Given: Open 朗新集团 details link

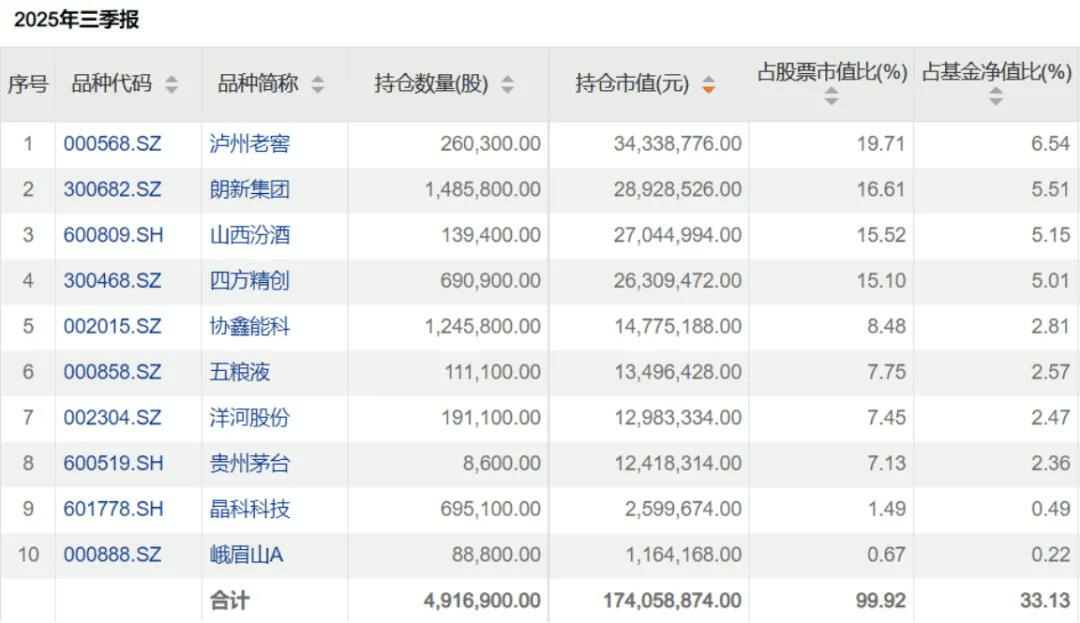Looking at the screenshot, I should point(250,189).
